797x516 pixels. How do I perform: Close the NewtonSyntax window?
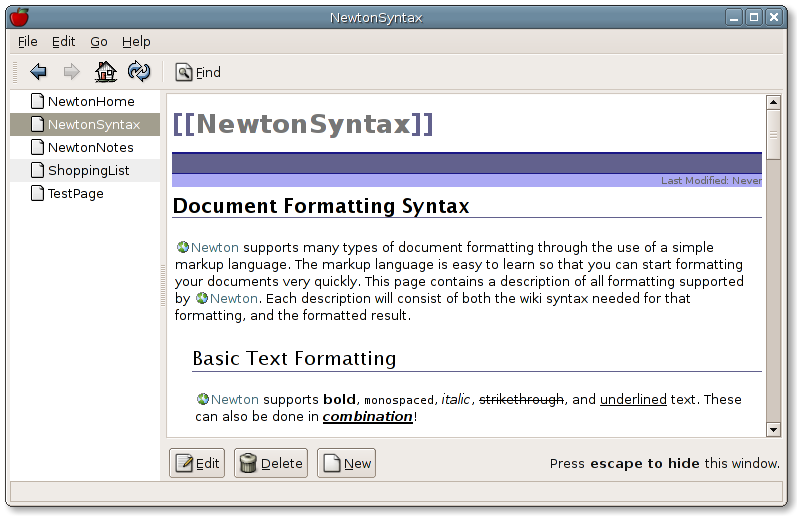coord(774,17)
